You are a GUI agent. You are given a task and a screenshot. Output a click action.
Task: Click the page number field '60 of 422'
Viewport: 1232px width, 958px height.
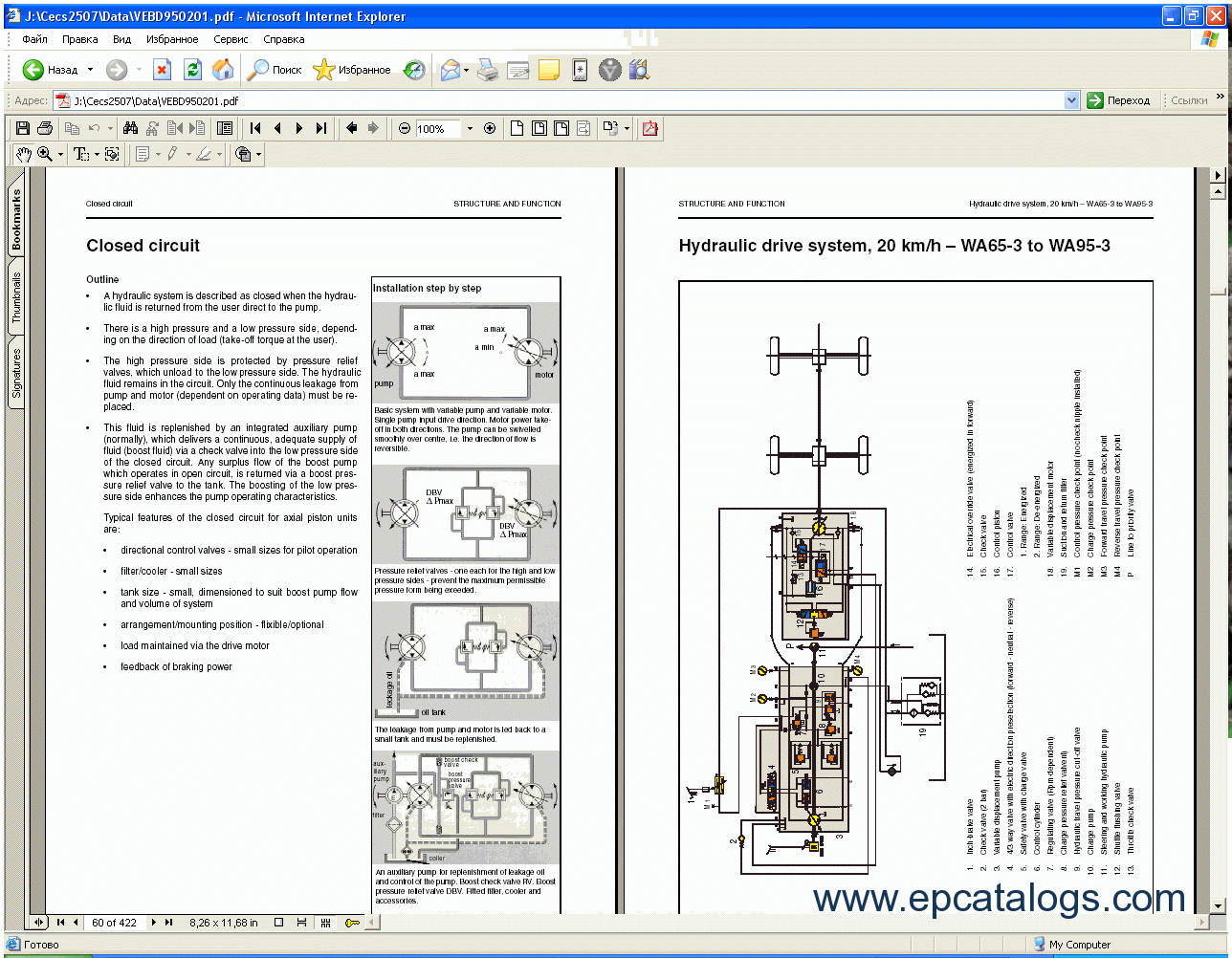(x=114, y=923)
